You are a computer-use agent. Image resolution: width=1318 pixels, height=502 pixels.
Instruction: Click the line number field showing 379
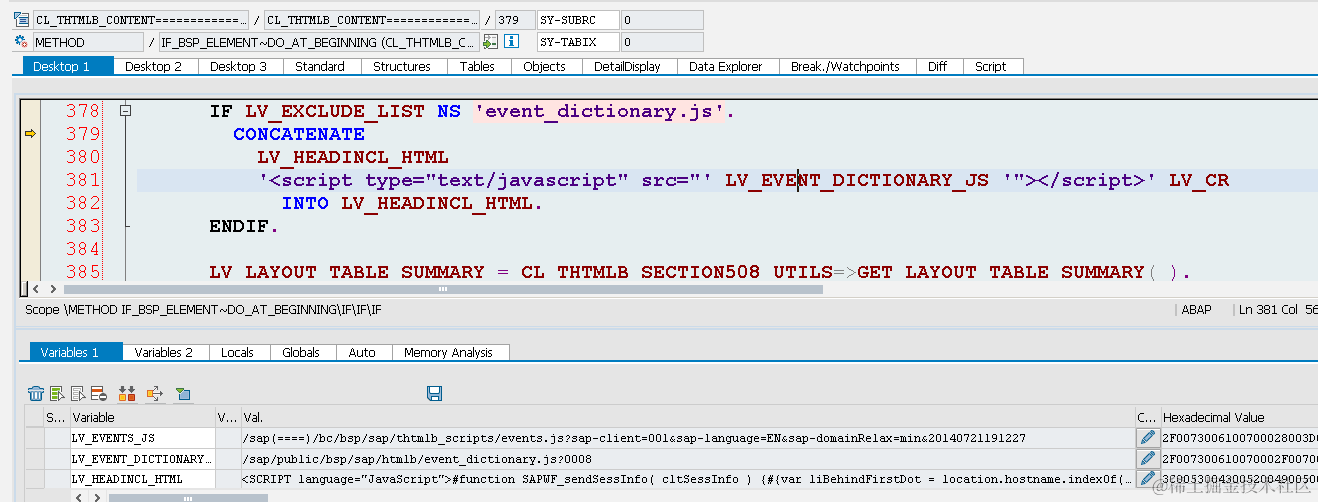513,19
